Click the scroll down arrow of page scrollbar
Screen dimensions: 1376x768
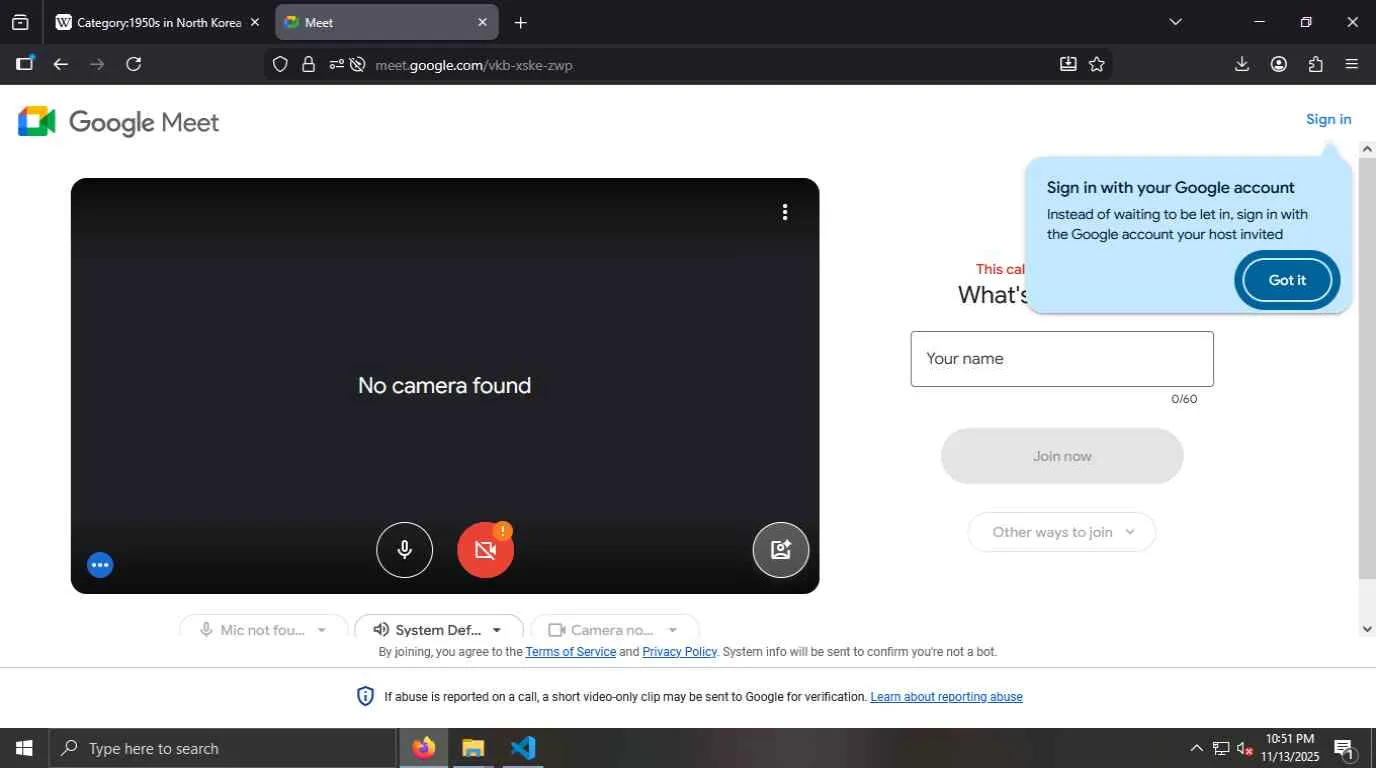tap(1367, 629)
